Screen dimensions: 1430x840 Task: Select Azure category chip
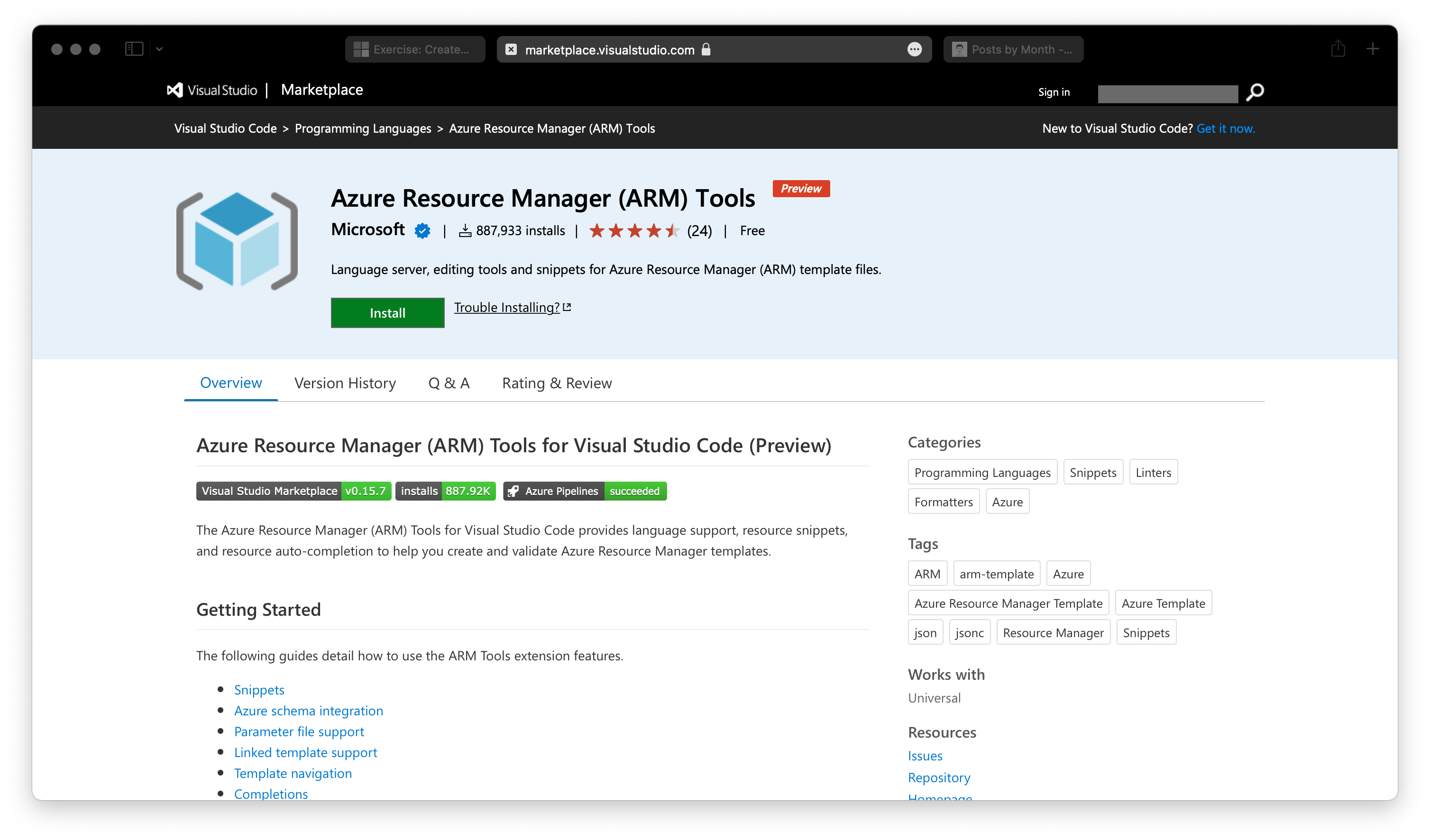tap(1007, 502)
